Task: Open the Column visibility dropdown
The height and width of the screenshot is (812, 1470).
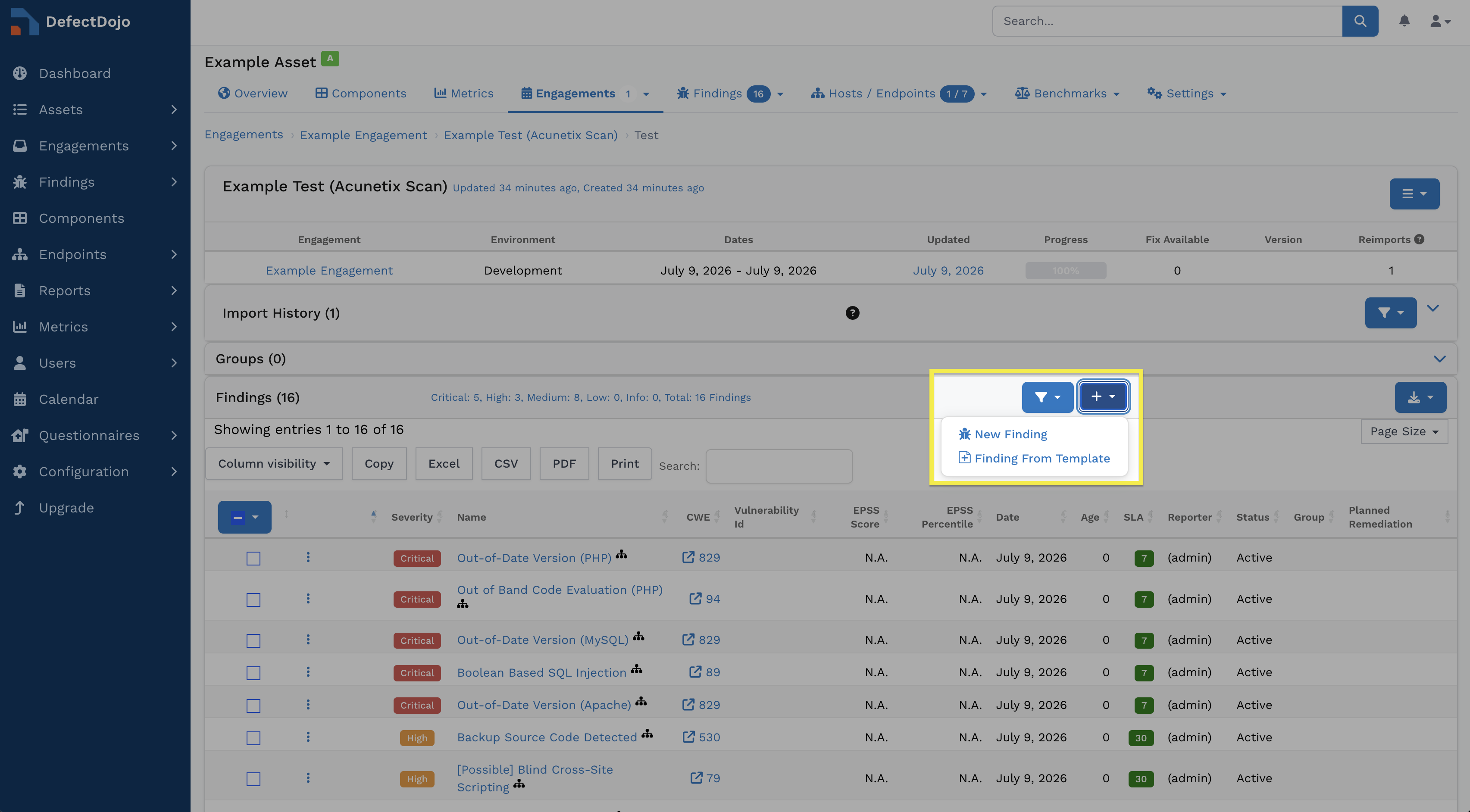Action: [x=274, y=464]
